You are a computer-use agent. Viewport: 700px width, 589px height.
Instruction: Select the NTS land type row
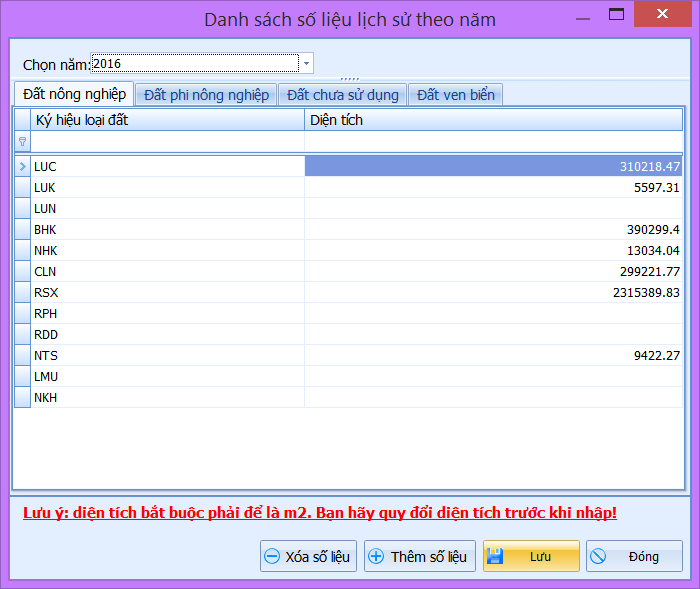[167, 356]
